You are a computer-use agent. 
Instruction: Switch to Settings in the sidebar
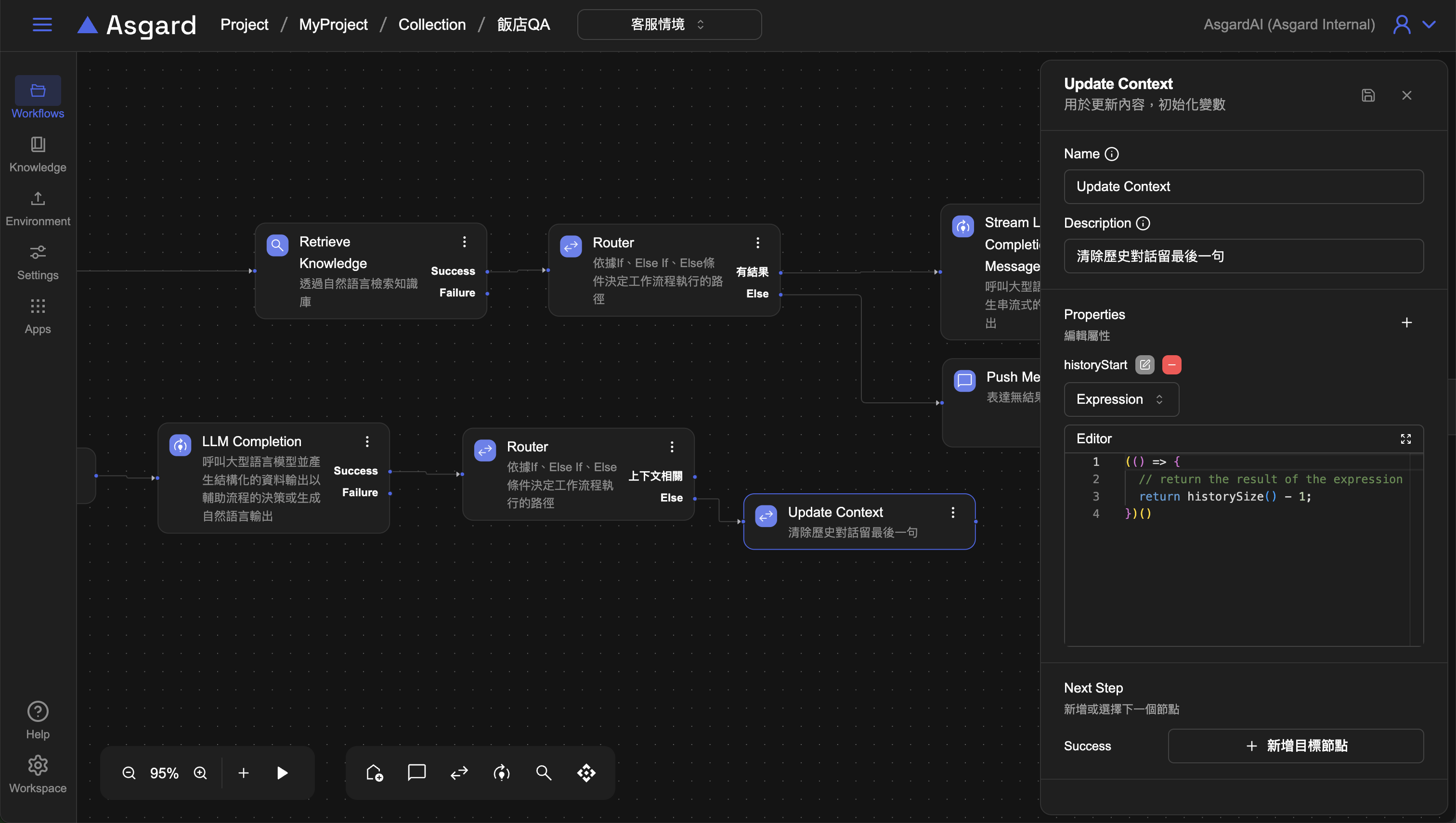[x=38, y=262]
